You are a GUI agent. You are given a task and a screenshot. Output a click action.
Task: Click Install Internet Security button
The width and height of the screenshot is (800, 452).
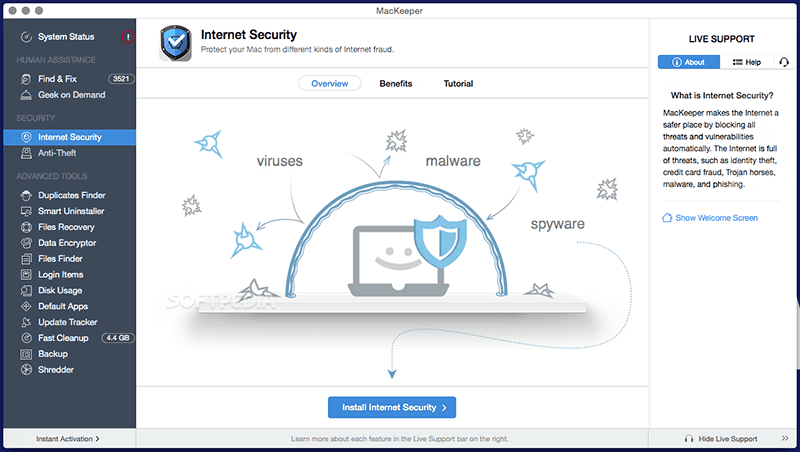[392, 407]
